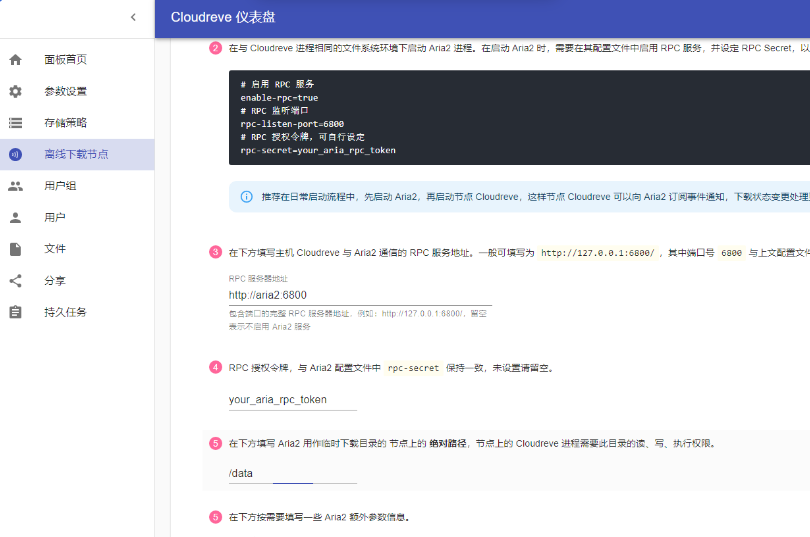The image size is (810, 537).
Task: Click the Cloudreve 仪表盘 header title
Action: click(x=223, y=17)
